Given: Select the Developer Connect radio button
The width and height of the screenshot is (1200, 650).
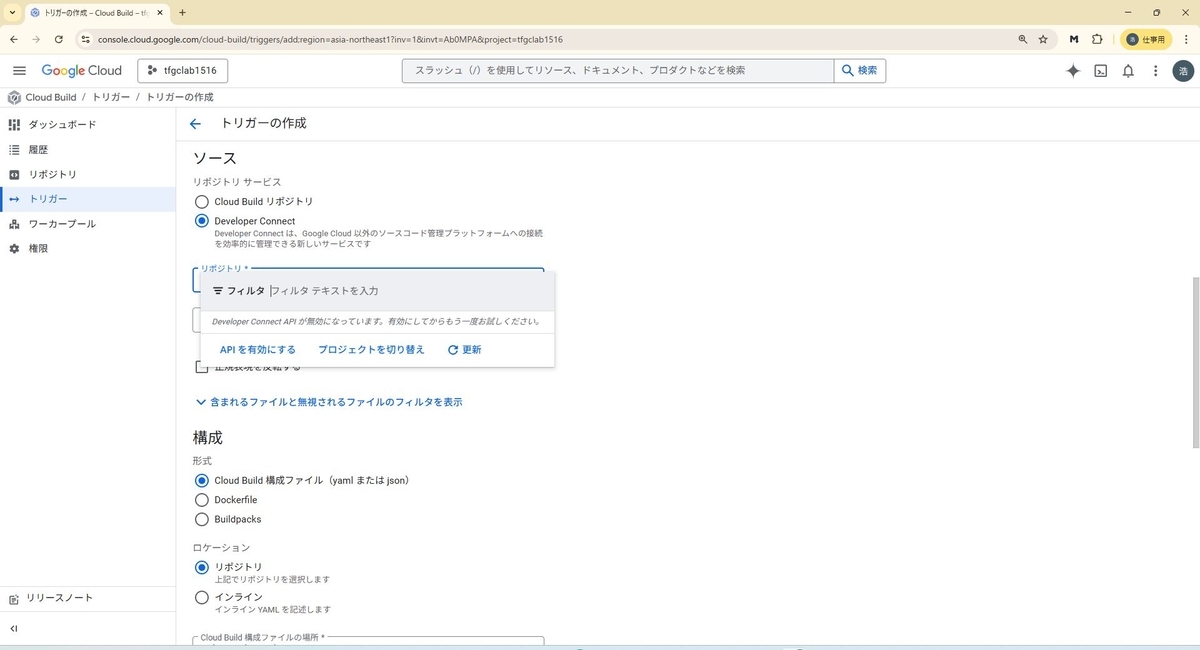Looking at the screenshot, I should click(202, 221).
